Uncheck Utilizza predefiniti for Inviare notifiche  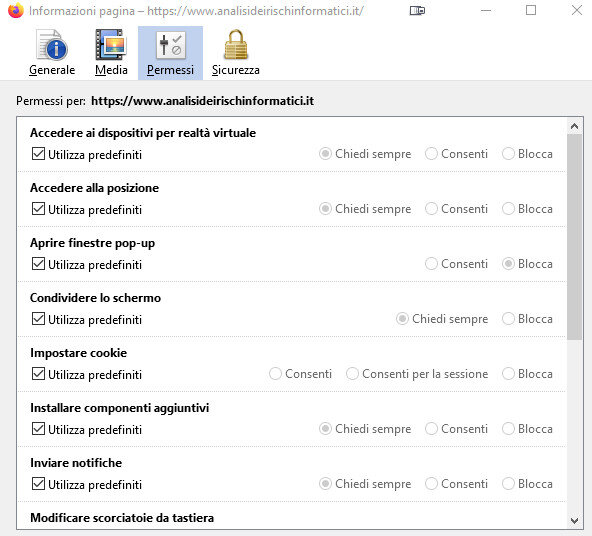click(39, 484)
